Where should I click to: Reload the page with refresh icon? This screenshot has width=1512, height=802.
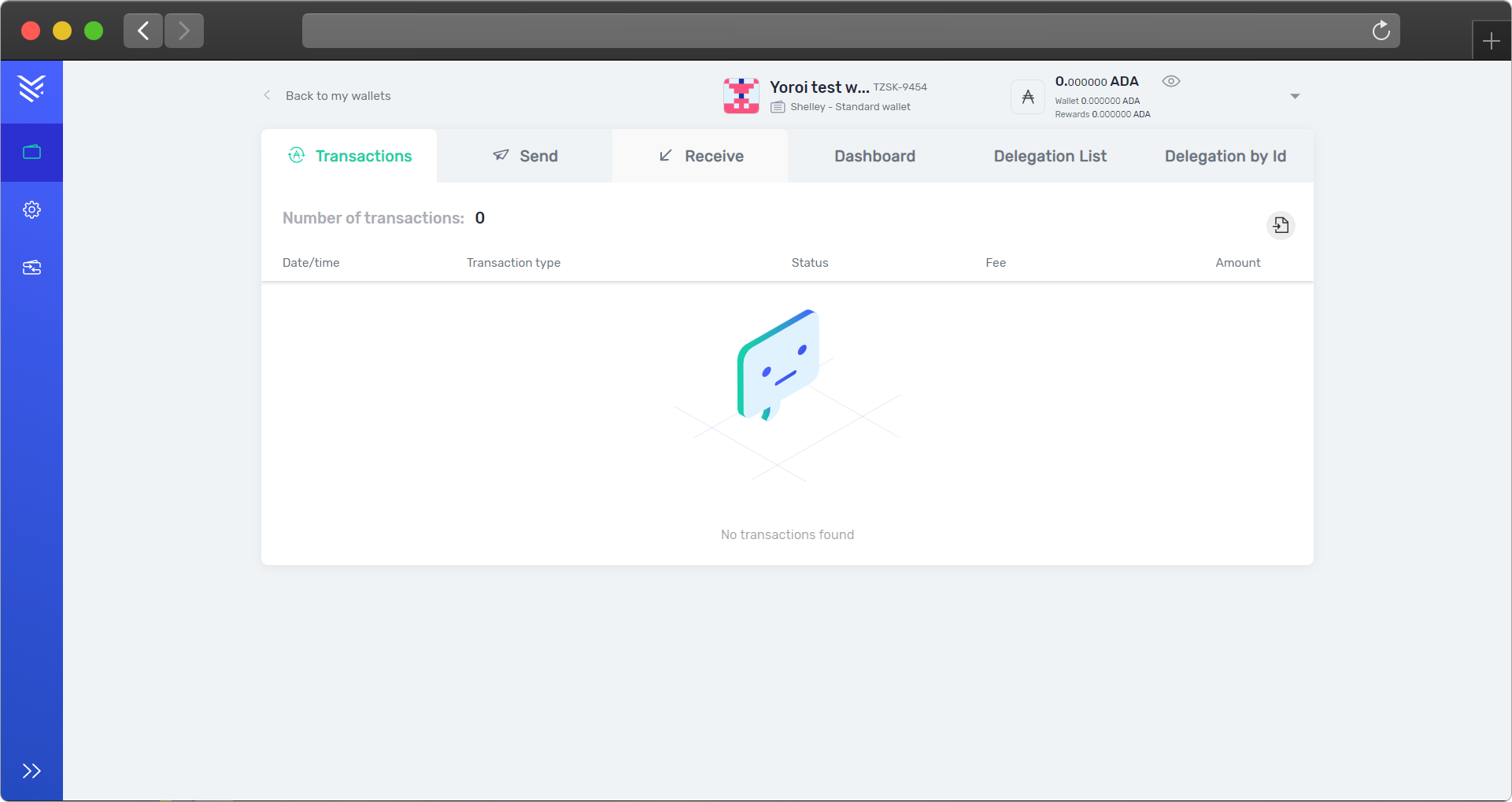click(x=1381, y=31)
